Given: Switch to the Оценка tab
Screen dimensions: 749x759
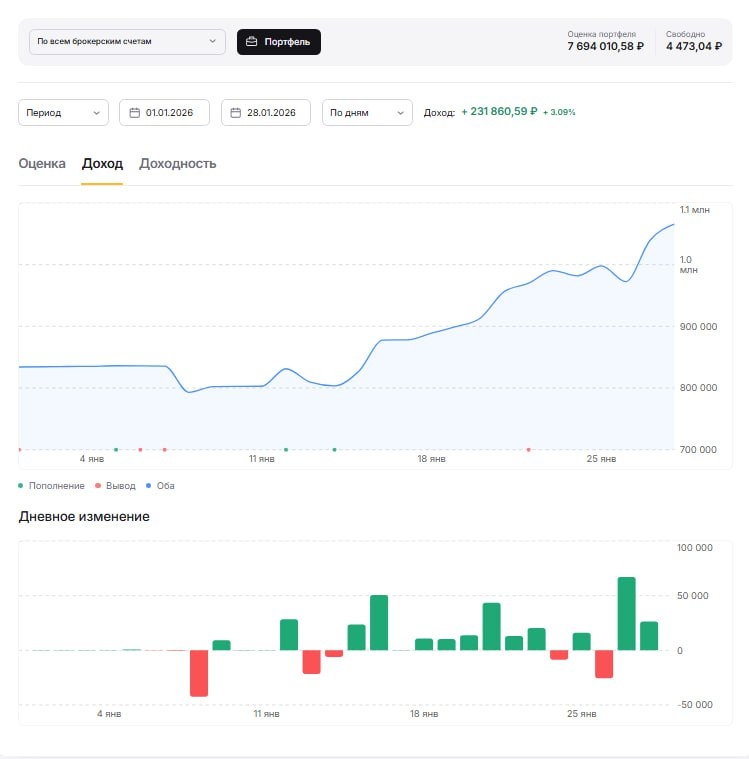Looking at the screenshot, I should tap(42, 164).
